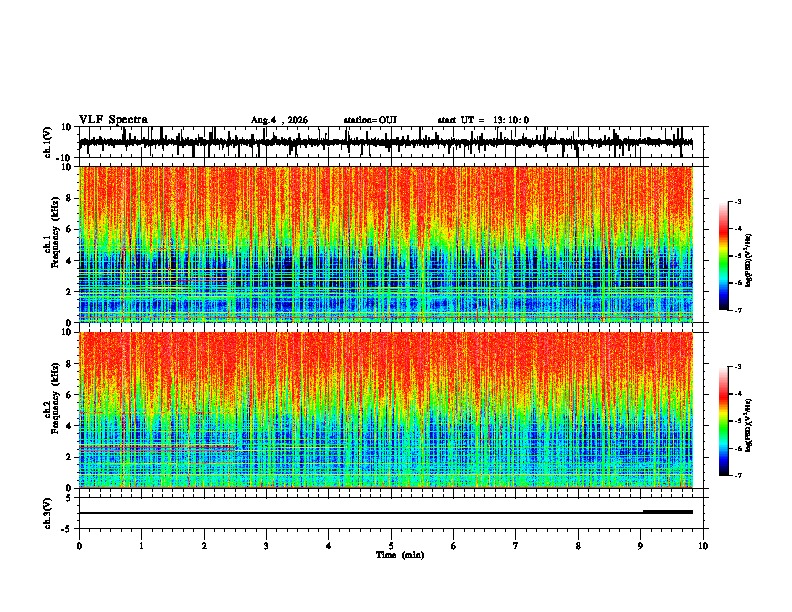The height and width of the screenshot is (612, 792).
Task: Click the ch.2 spectrogram color bar
Action: point(724,421)
